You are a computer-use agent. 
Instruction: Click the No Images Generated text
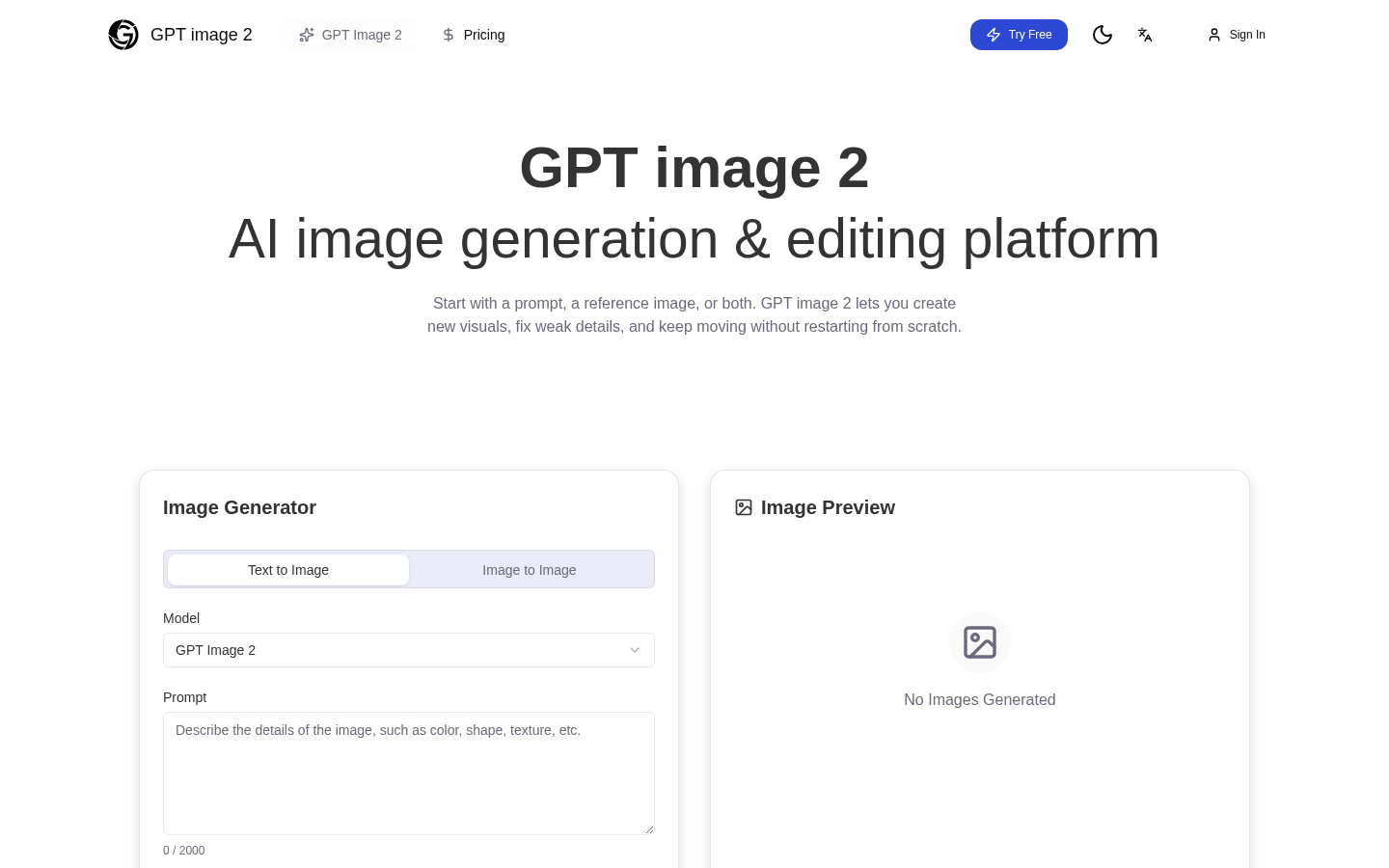pos(980,700)
